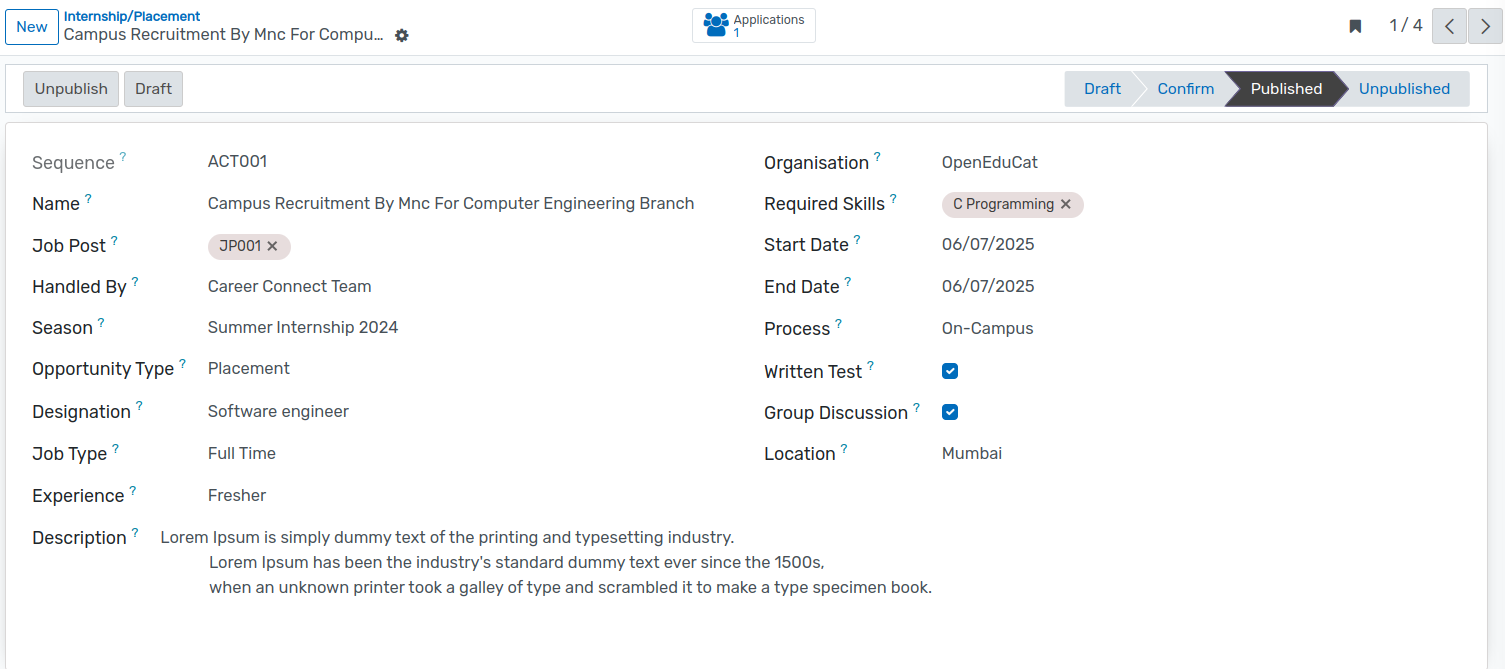Image resolution: width=1505 pixels, height=669 pixels.
Task: Open the Internship/Placement breadcrumb link
Action: coord(132,16)
